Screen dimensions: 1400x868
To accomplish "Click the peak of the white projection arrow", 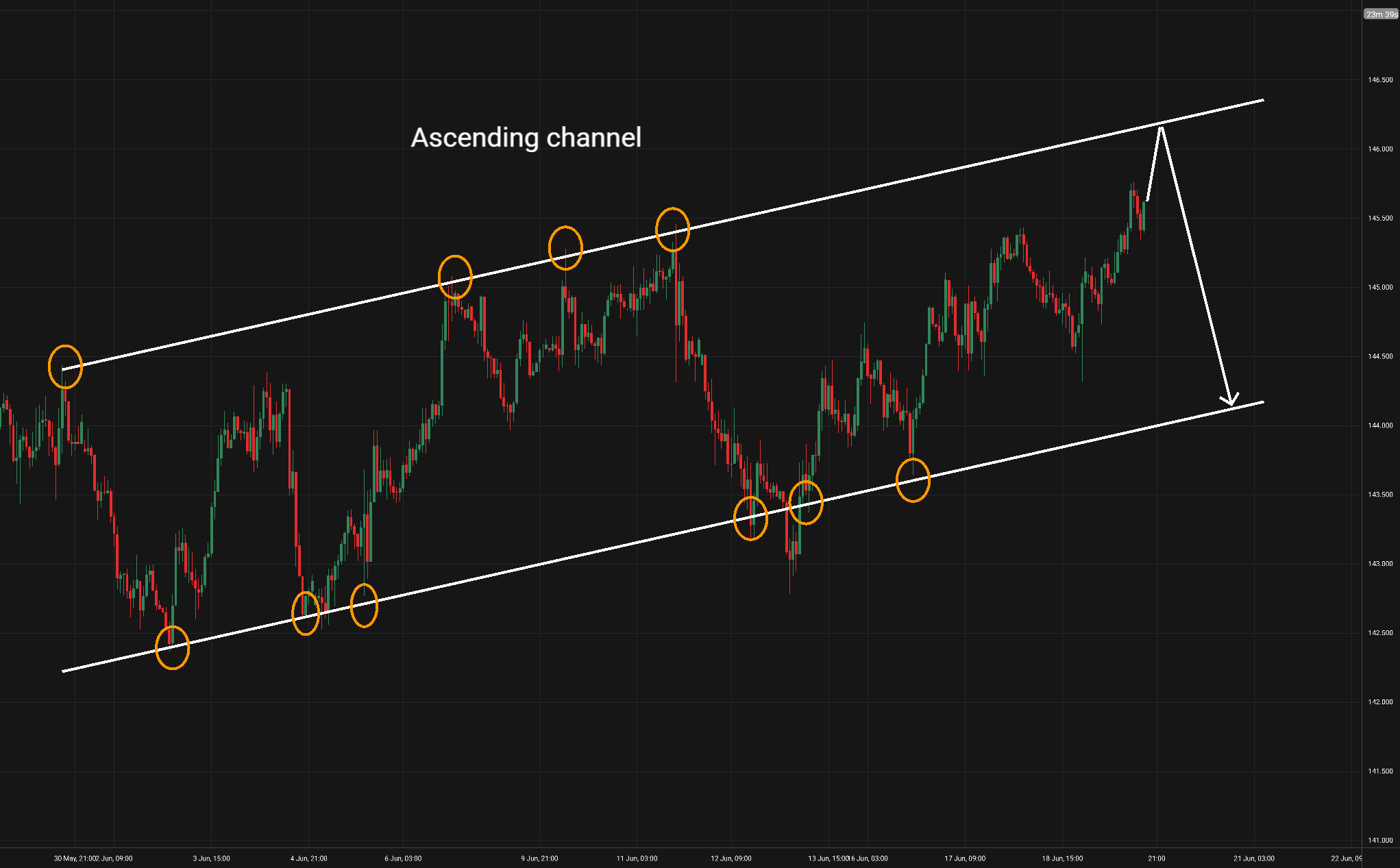I will (1160, 128).
